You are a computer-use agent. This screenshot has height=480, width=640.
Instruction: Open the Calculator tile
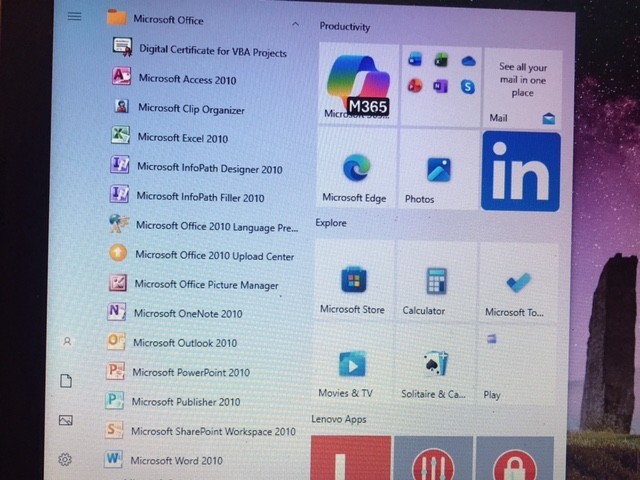[x=436, y=282]
